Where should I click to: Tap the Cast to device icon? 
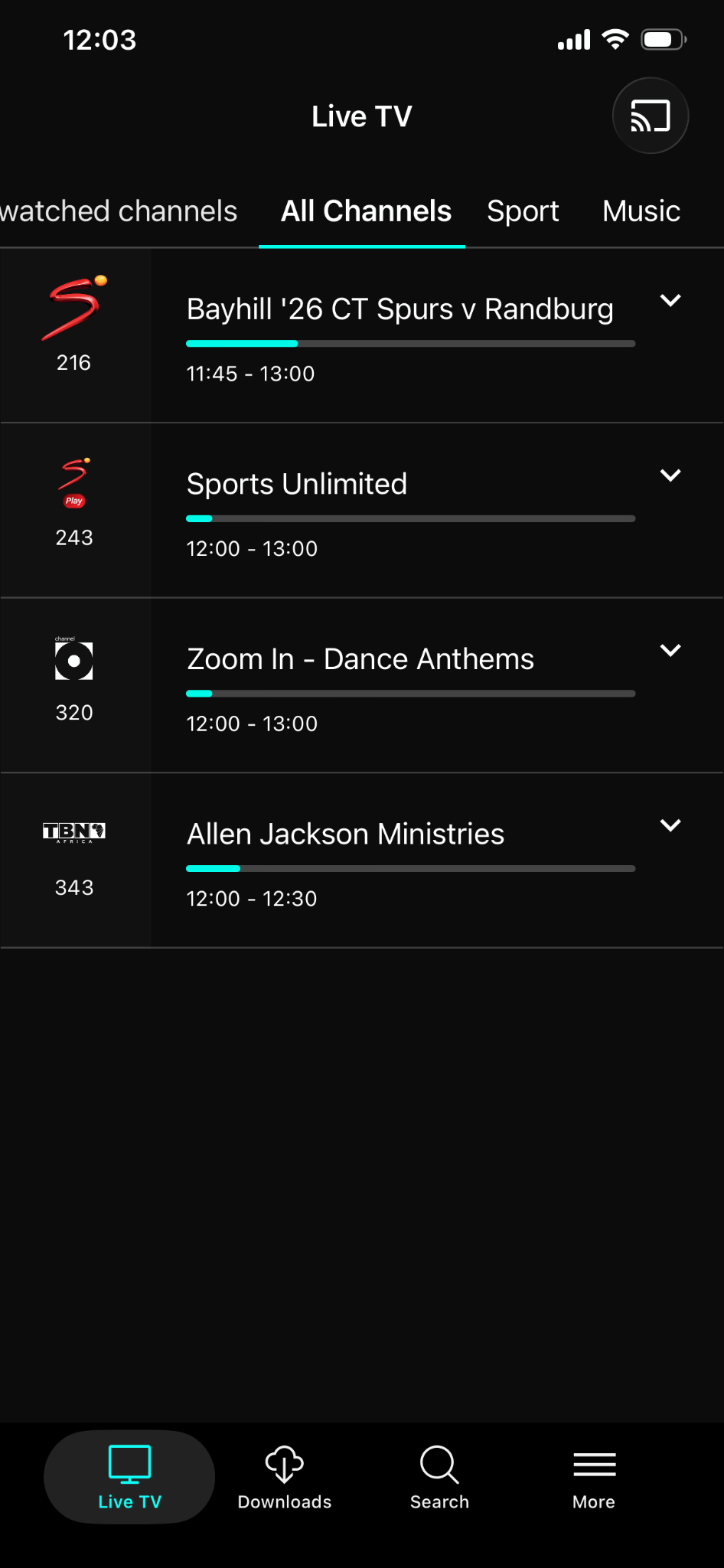coord(650,116)
